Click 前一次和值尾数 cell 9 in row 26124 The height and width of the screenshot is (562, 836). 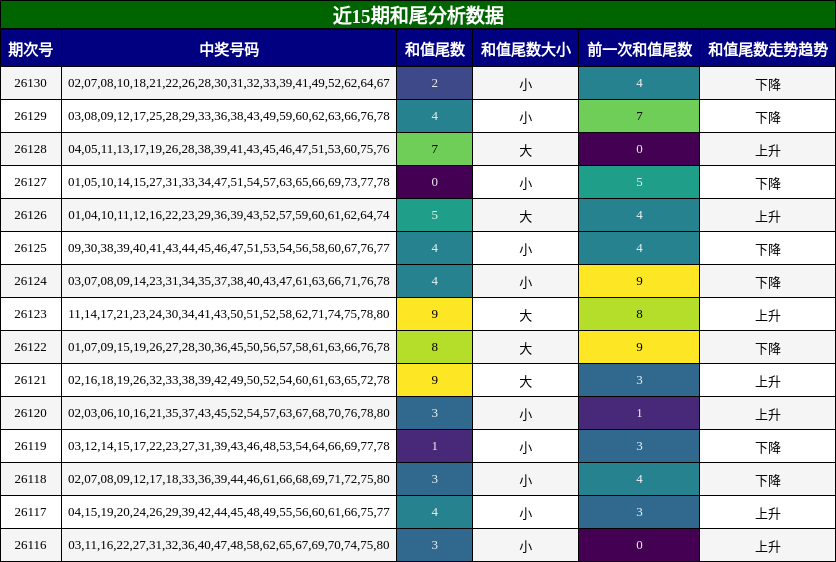(639, 282)
